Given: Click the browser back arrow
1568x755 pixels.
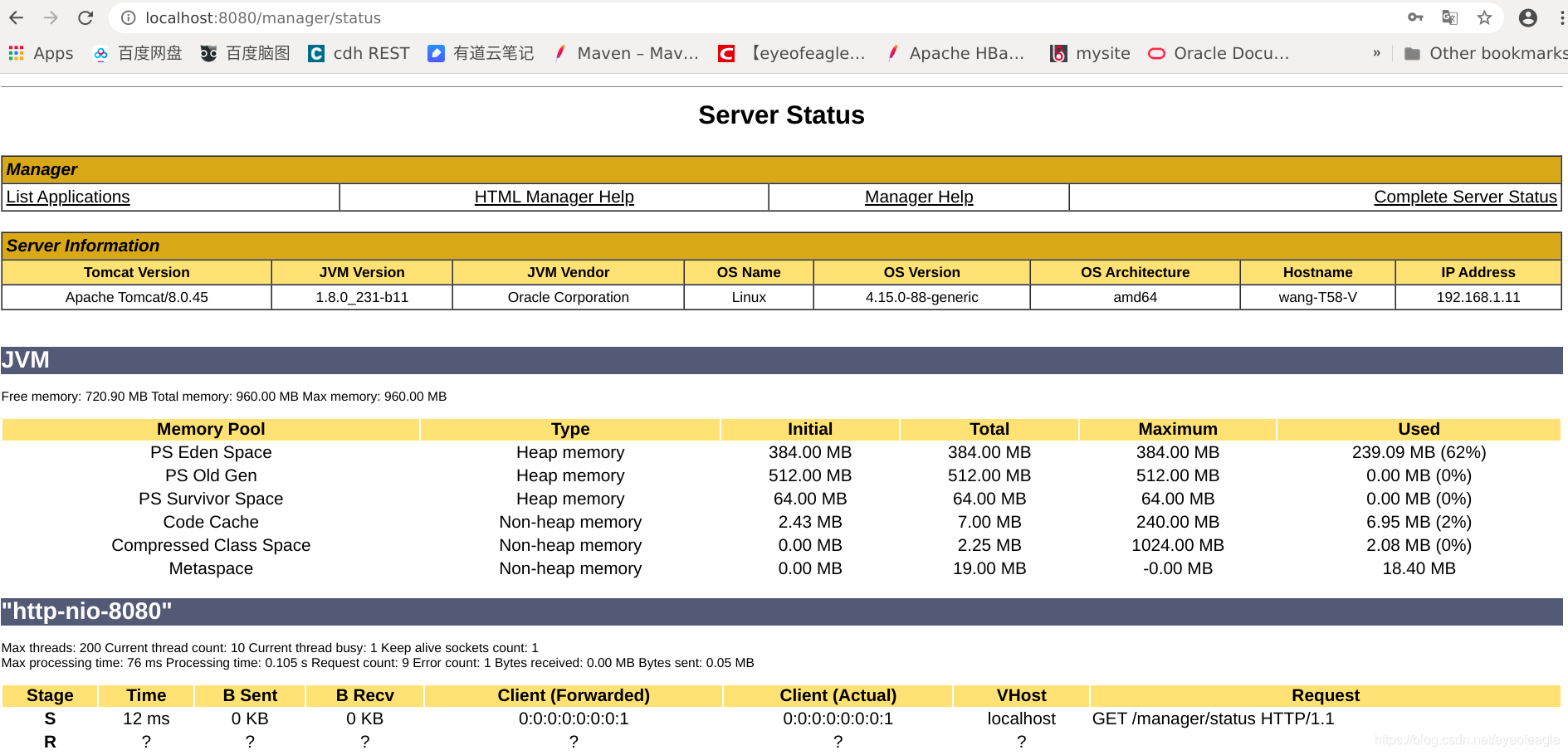Looking at the screenshot, I should [17, 17].
